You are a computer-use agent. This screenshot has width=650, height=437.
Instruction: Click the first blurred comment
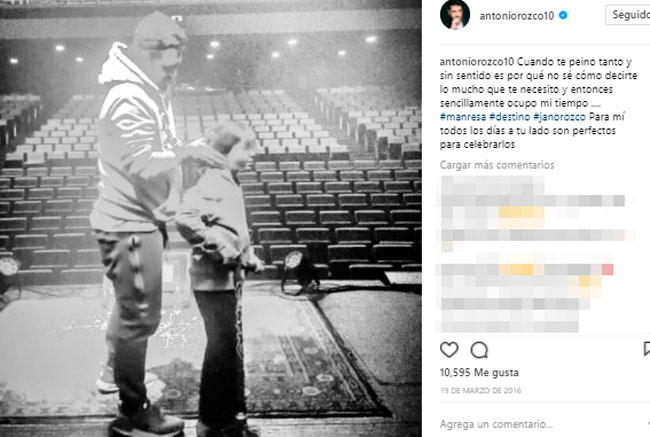(x=535, y=214)
